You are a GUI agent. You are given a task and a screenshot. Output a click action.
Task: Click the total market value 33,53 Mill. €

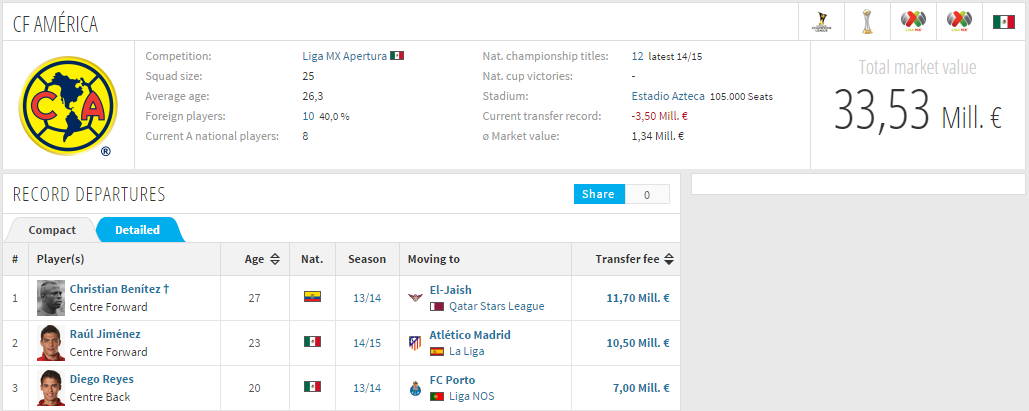[917, 110]
